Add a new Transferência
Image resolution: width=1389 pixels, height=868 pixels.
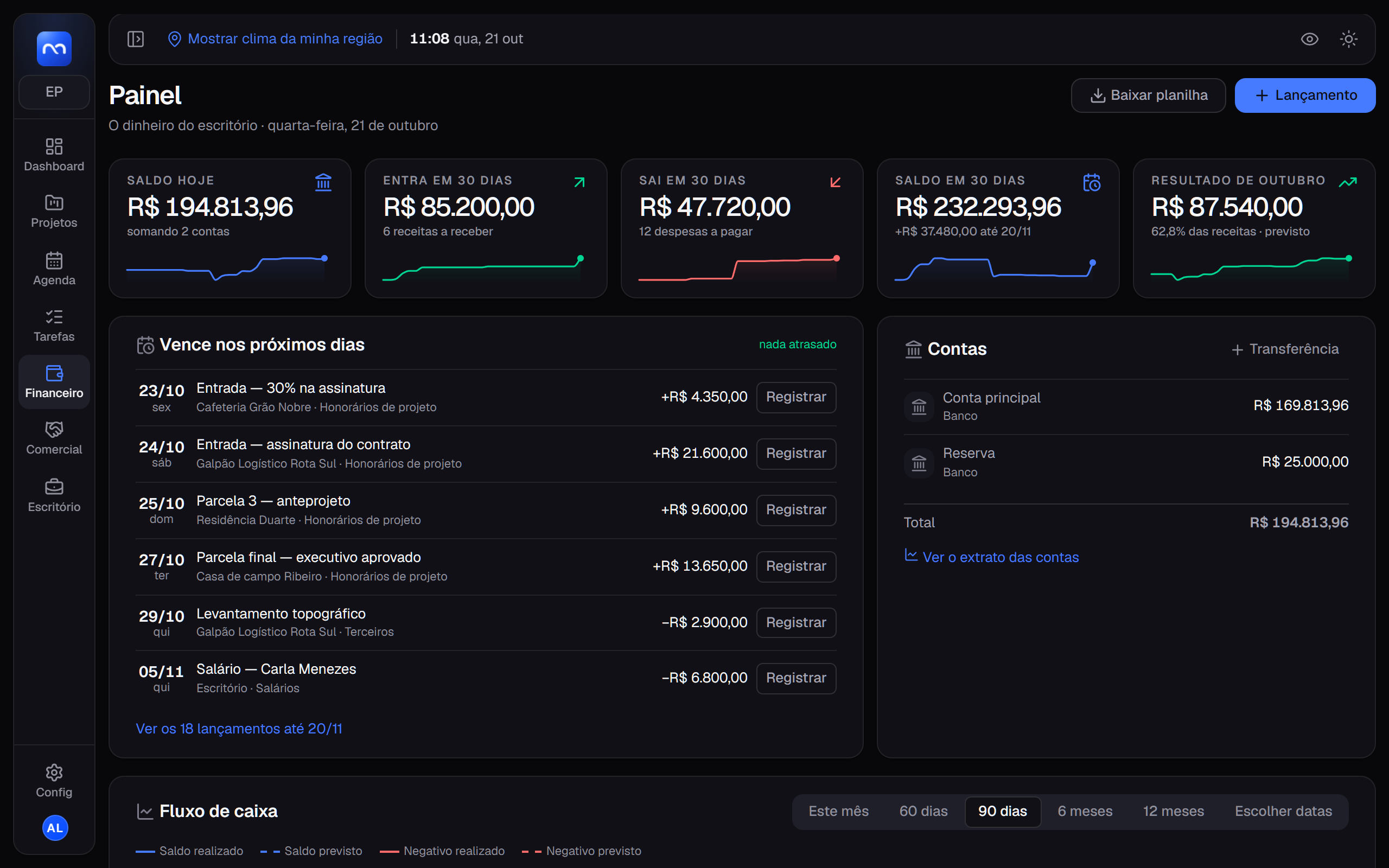click(1284, 349)
